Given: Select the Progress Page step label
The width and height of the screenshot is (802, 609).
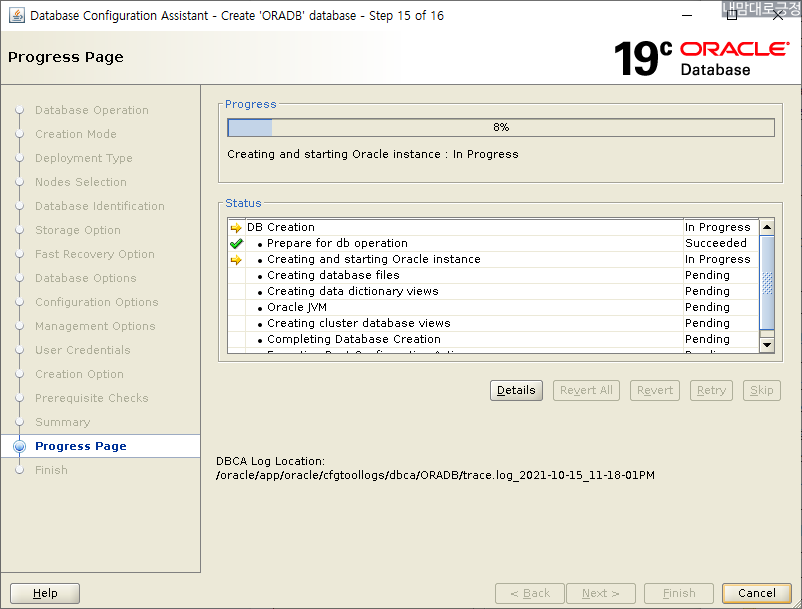Looking at the screenshot, I should [81, 446].
